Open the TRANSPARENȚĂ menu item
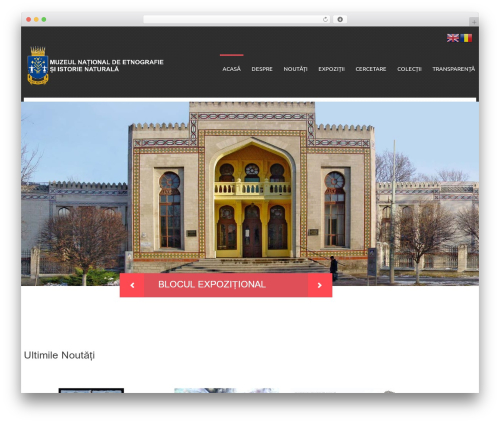This screenshot has height=423, width=500. pos(454,69)
